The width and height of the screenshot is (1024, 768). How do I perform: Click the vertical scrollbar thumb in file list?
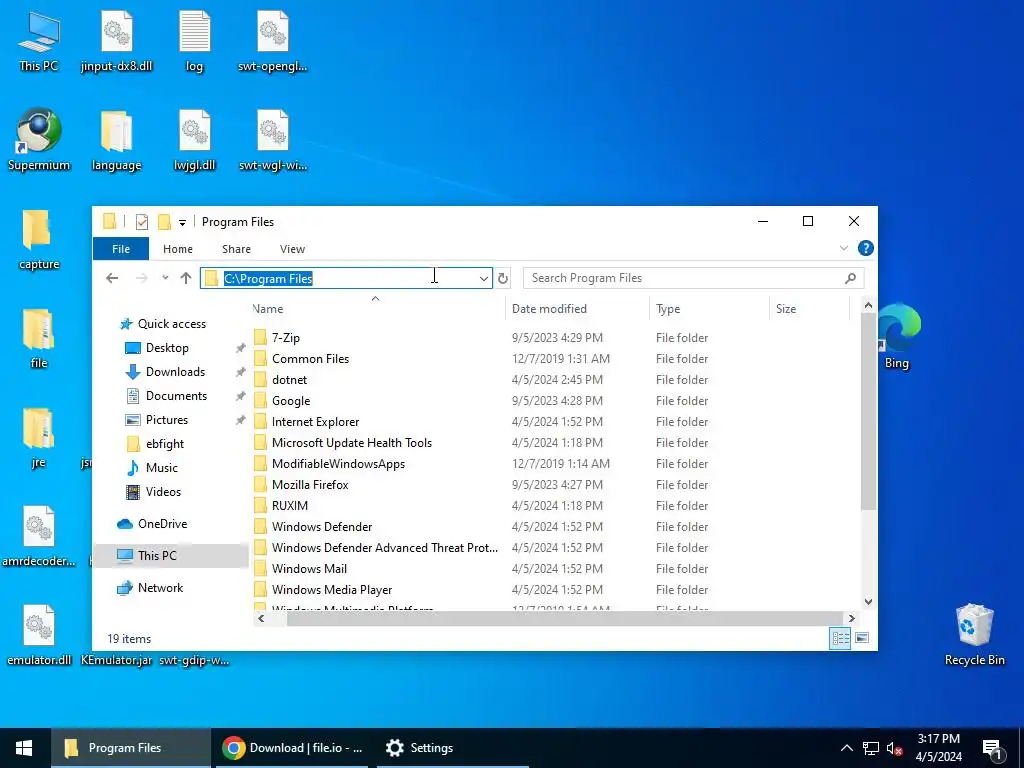pyautogui.click(x=868, y=411)
